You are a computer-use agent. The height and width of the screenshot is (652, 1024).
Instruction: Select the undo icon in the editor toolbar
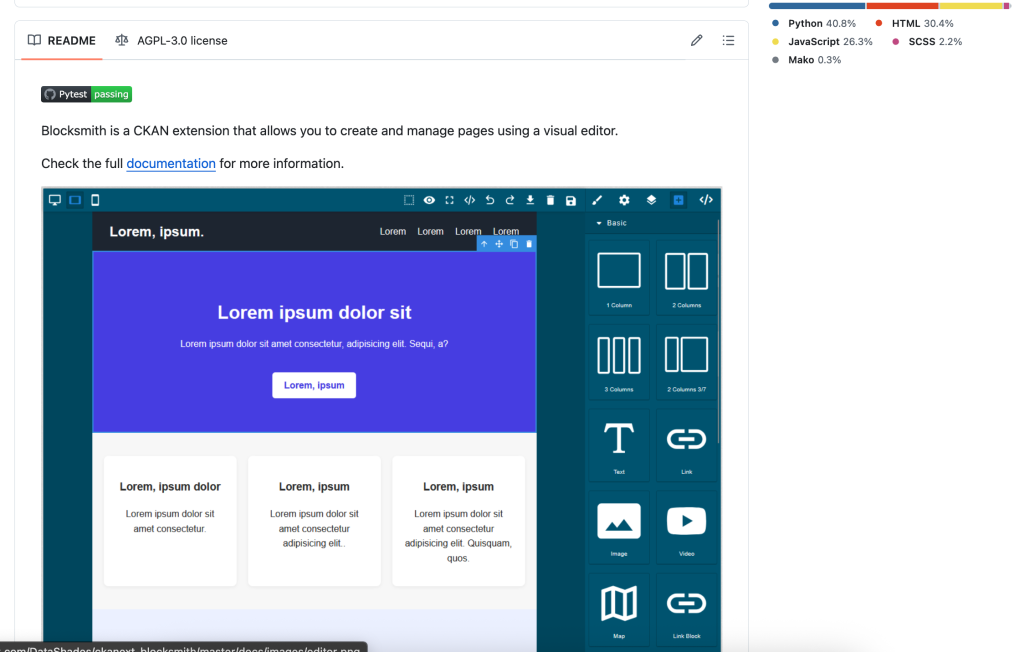click(x=490, y=200)
